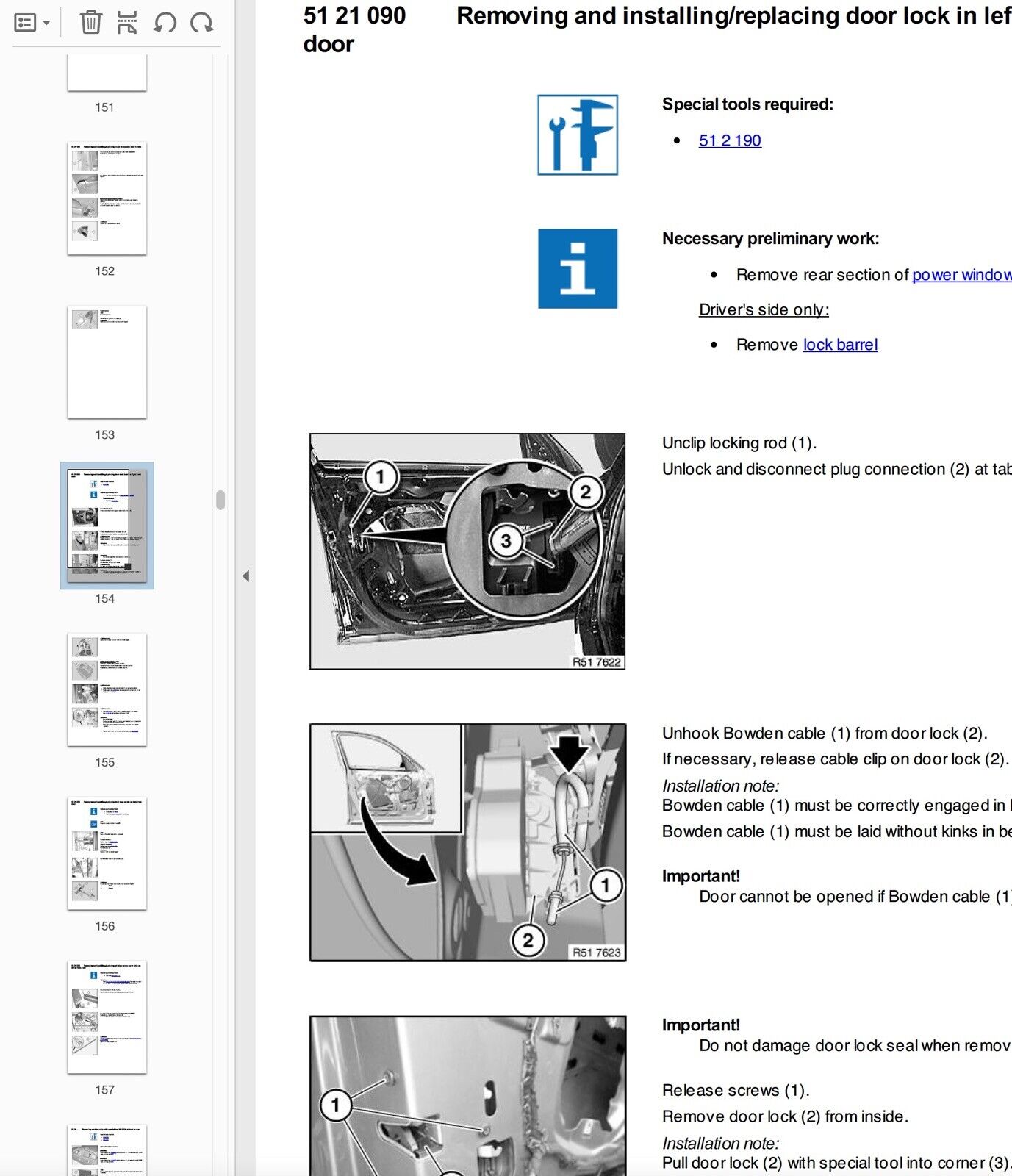Select page 153 thumbnail

tap(107, 362)
